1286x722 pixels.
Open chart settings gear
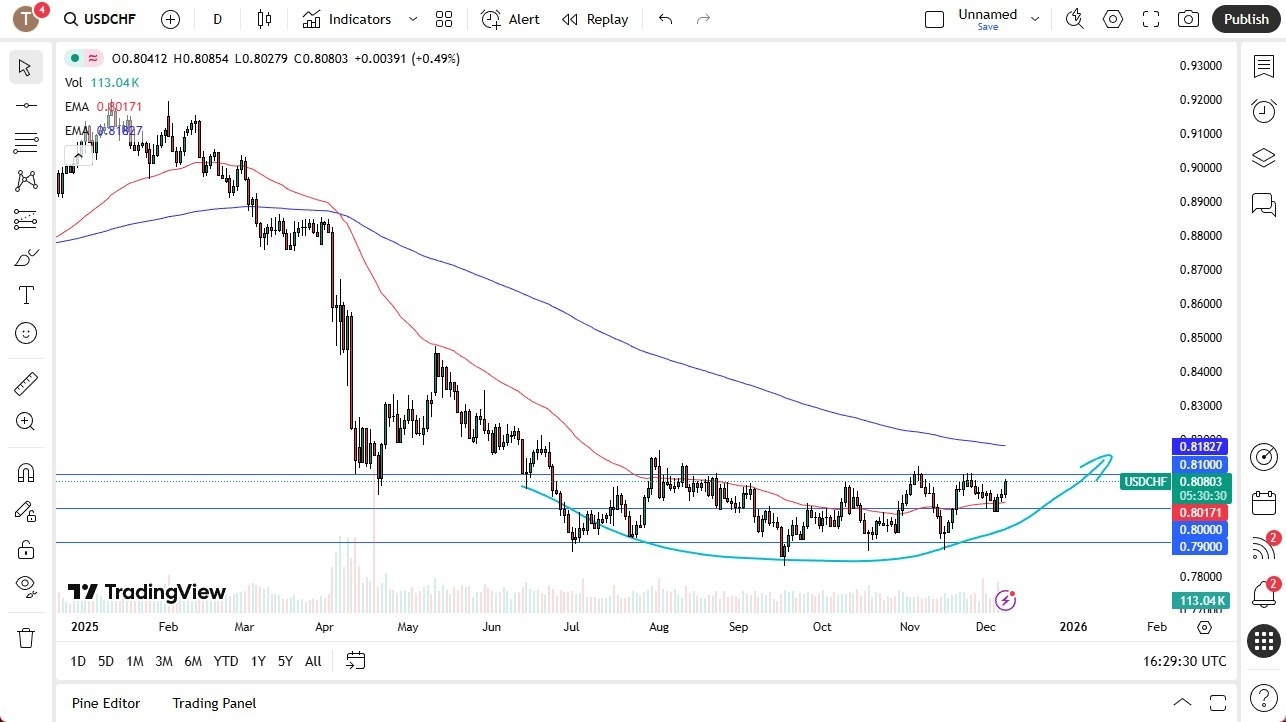(1112, 18)
